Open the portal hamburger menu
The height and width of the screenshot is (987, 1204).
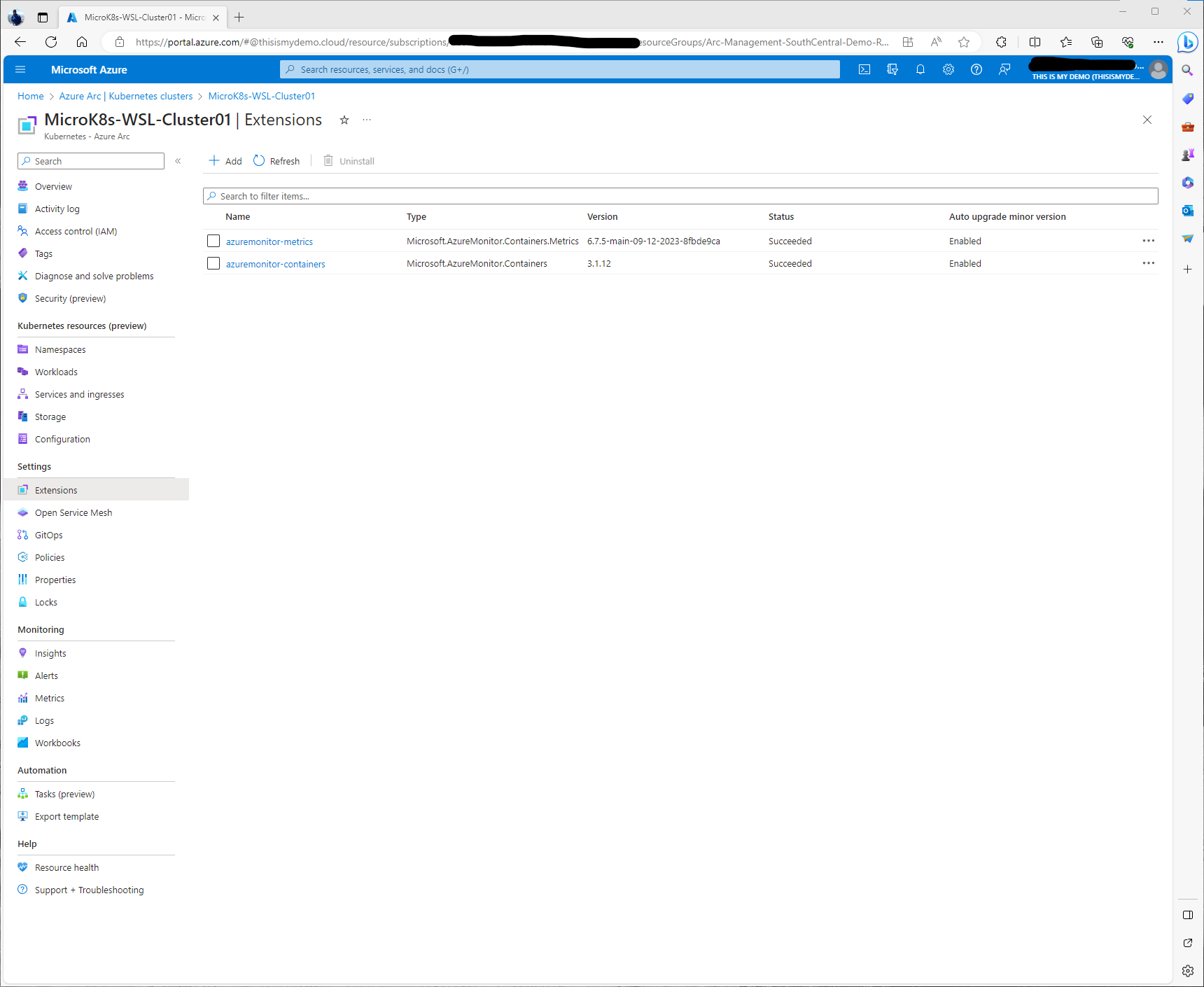(x=20, y=69)
